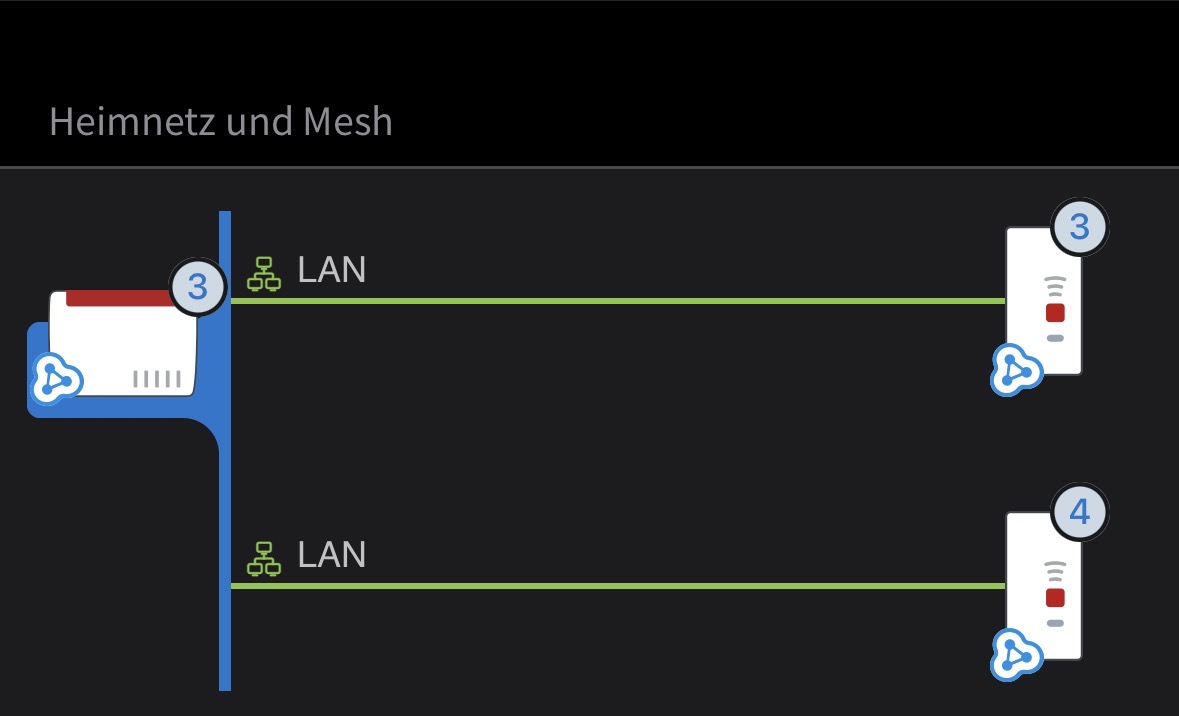Click the Heimnetz und Mesh heading
The width and height of the screenshot is (1179, 716).
(x=221, y=121)
